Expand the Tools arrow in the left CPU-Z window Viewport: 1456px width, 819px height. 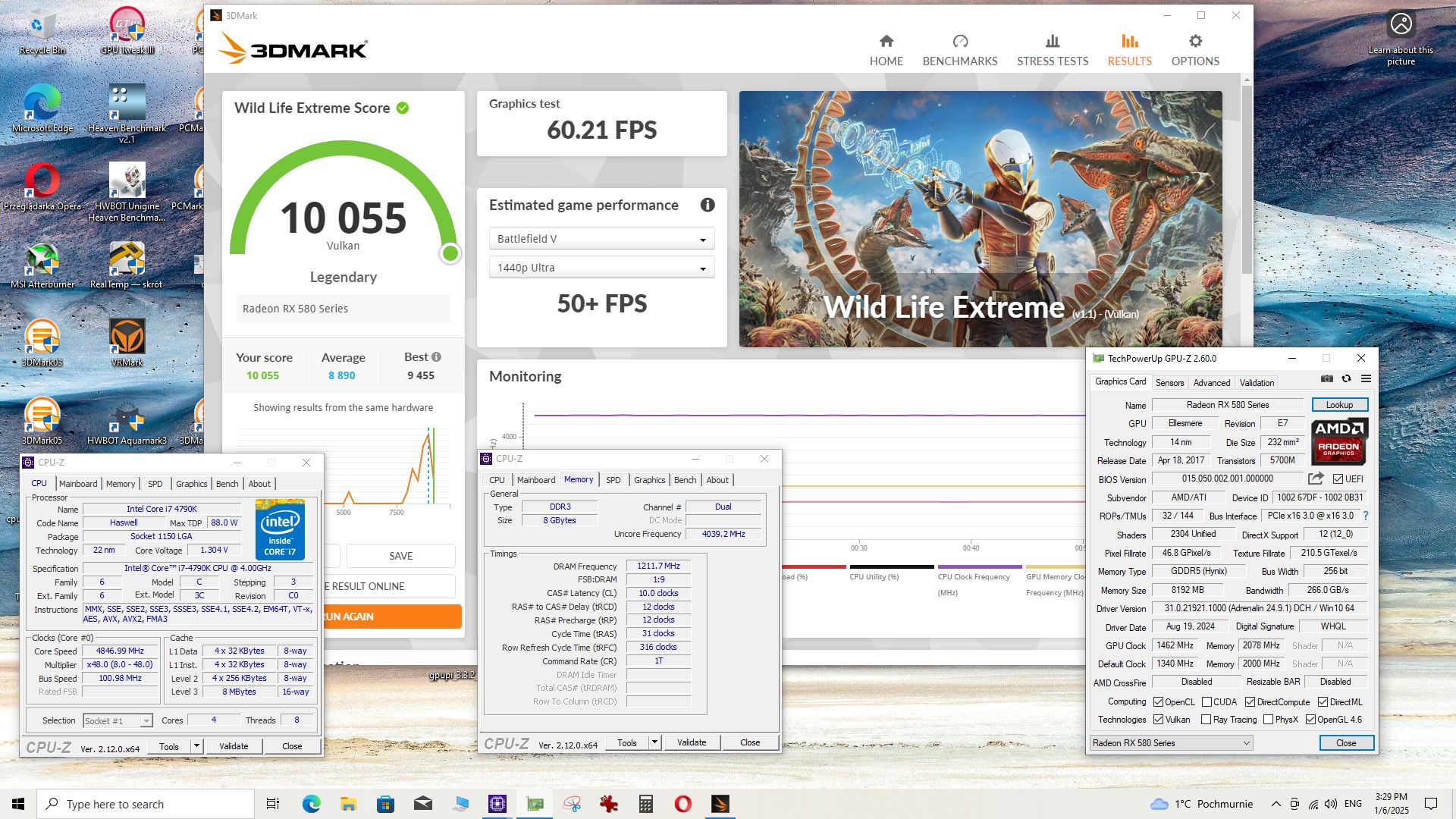[196, 746]
